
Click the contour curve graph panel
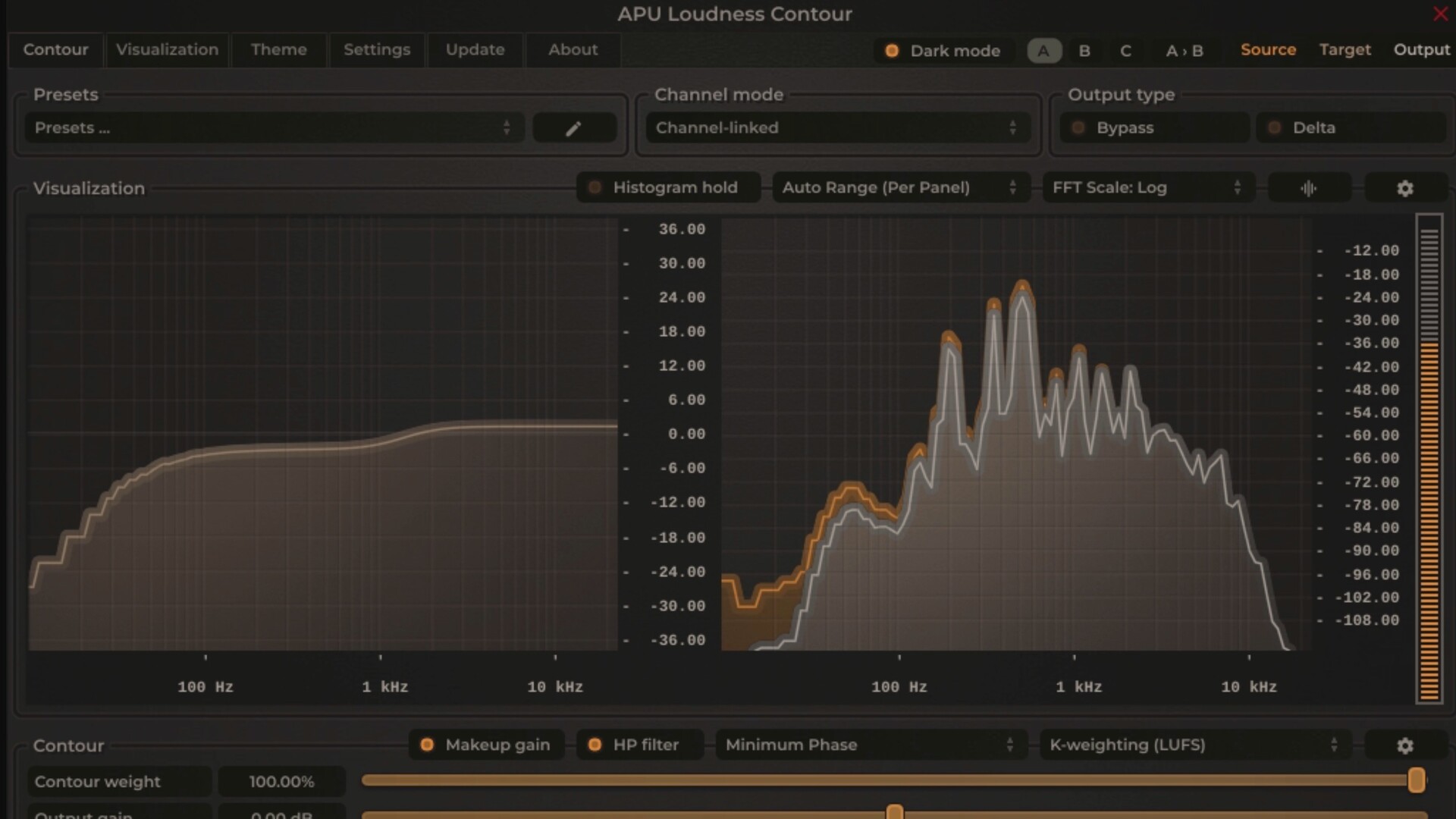click(x=323, y=434)
